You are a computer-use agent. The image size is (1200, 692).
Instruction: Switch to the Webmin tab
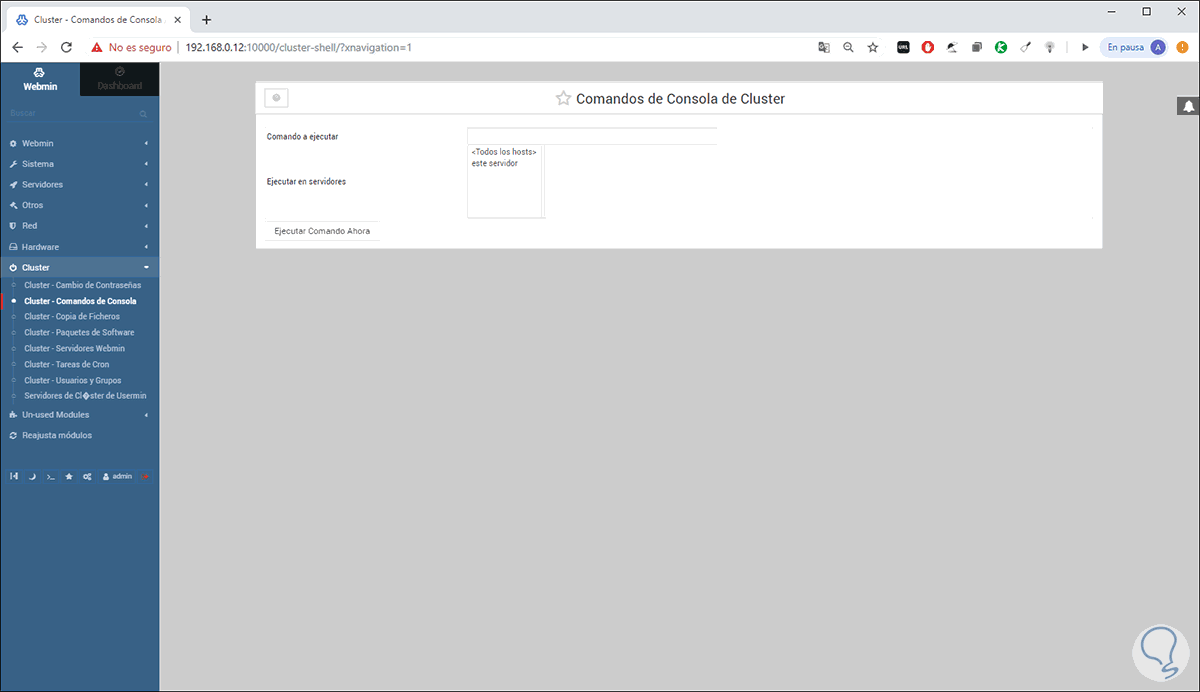tap(40, 79)
